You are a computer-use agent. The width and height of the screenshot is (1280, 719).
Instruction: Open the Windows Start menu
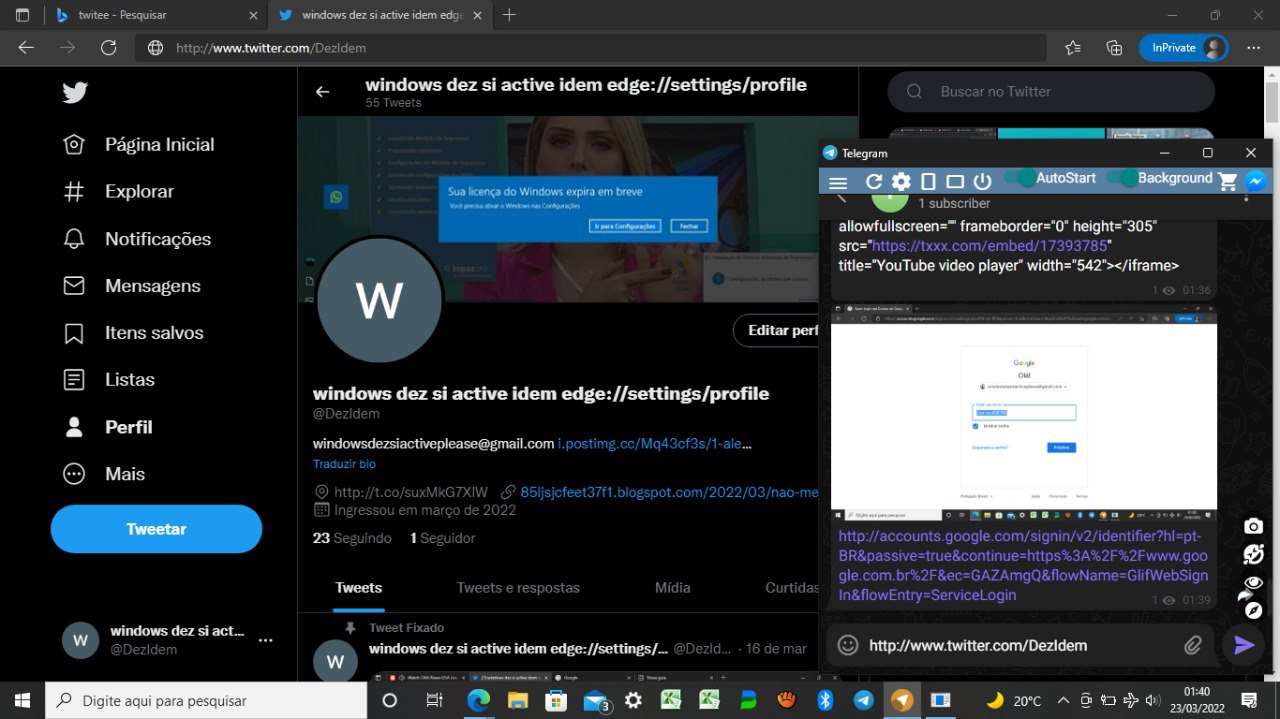22,700
